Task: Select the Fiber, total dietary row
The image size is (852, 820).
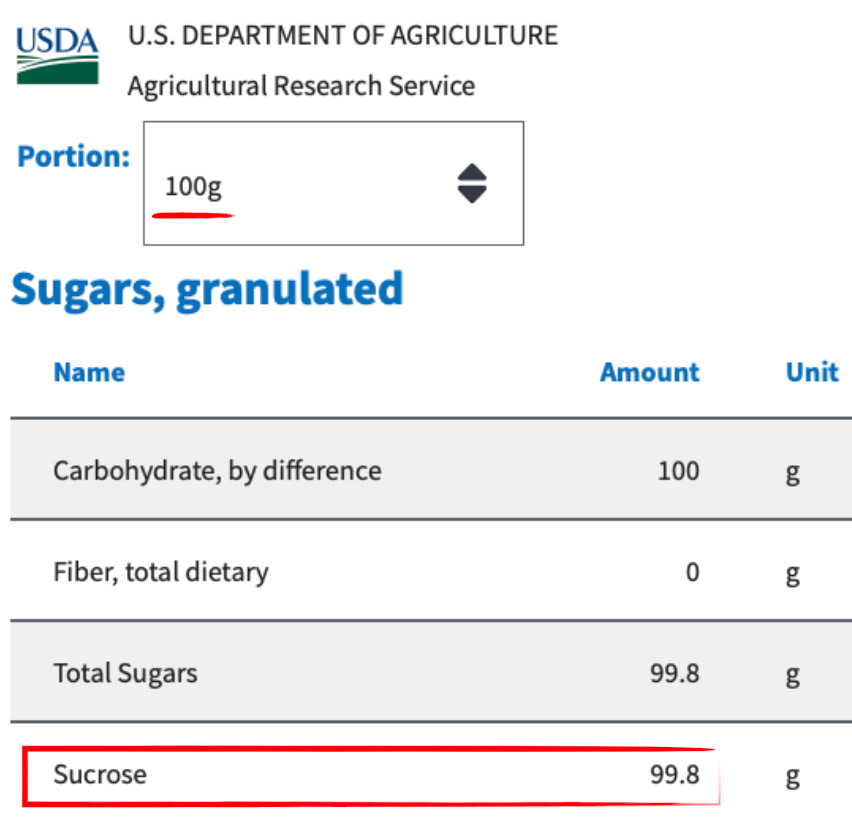Action: tap(431, 571)
